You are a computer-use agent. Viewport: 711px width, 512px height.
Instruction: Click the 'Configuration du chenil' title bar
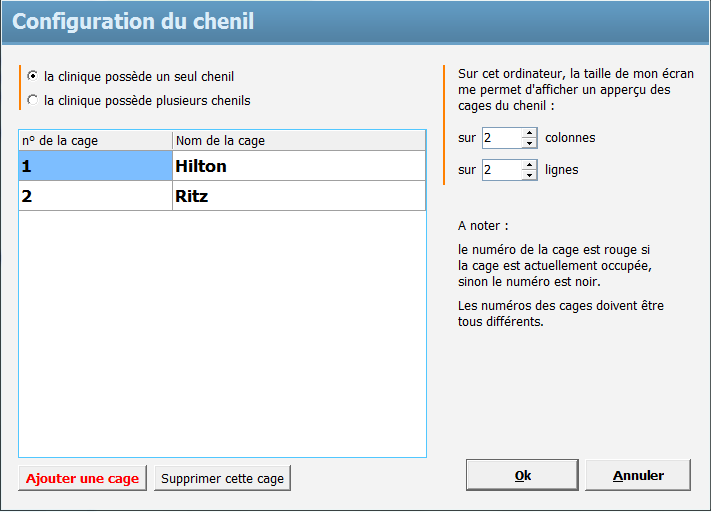355,22
